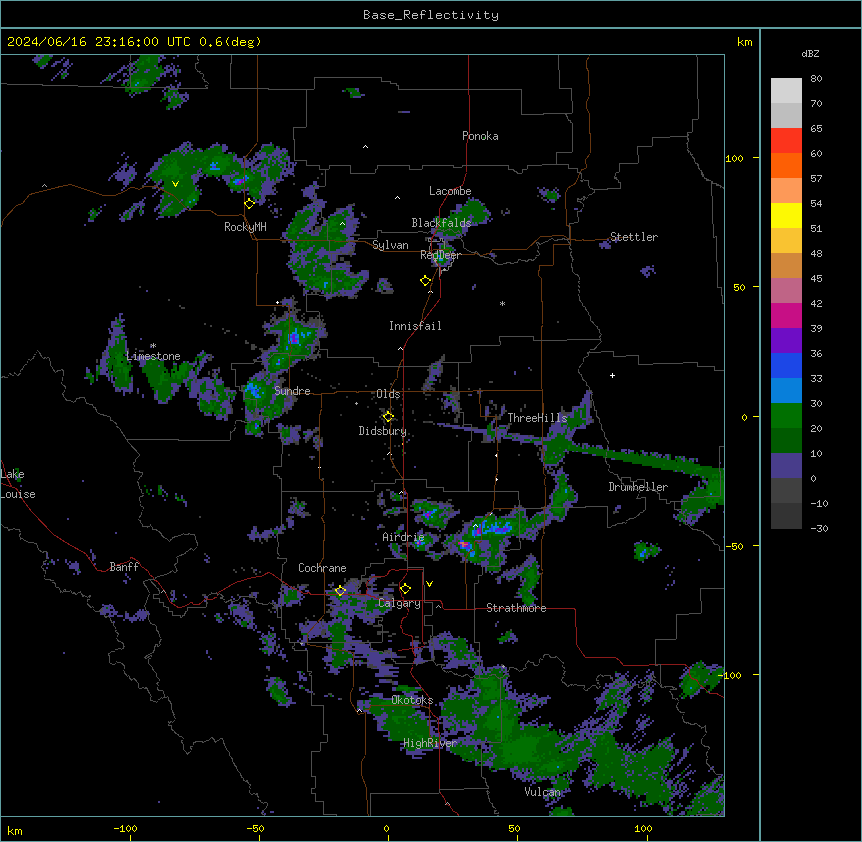The height and width of the screenshot is (842, 862).
Task: Click the asterisk marker east of Innisfail
Action: point(502,303)
